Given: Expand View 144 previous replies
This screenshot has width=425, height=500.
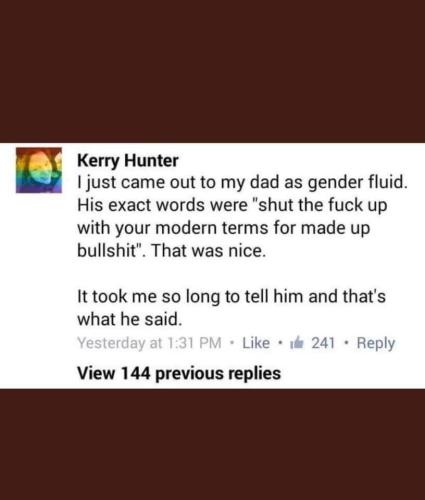Looking at the screenshot, I should (179, 373).
